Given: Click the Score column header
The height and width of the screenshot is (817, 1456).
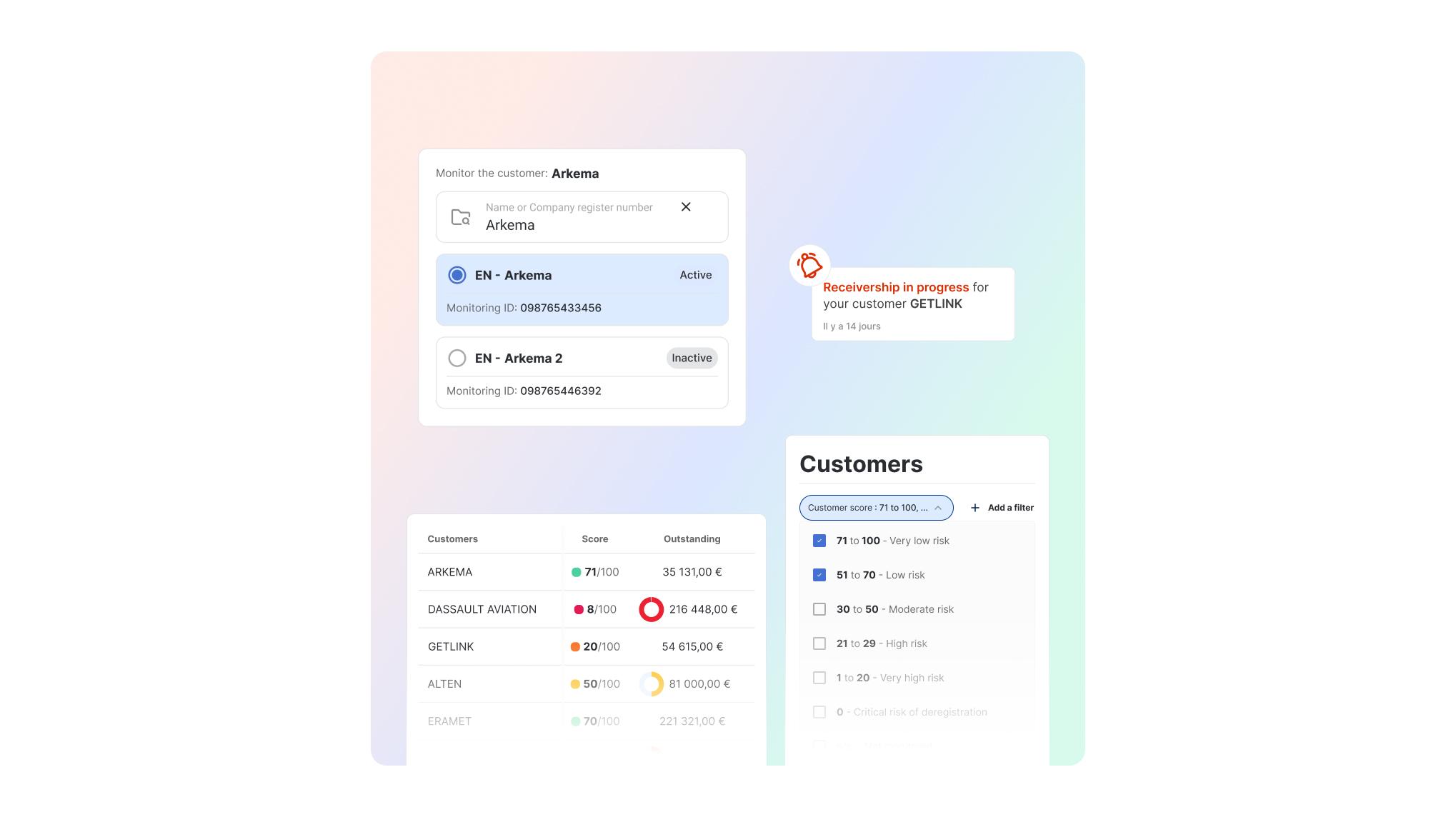Looking at the screenshot, I should [x=595, y=539].
